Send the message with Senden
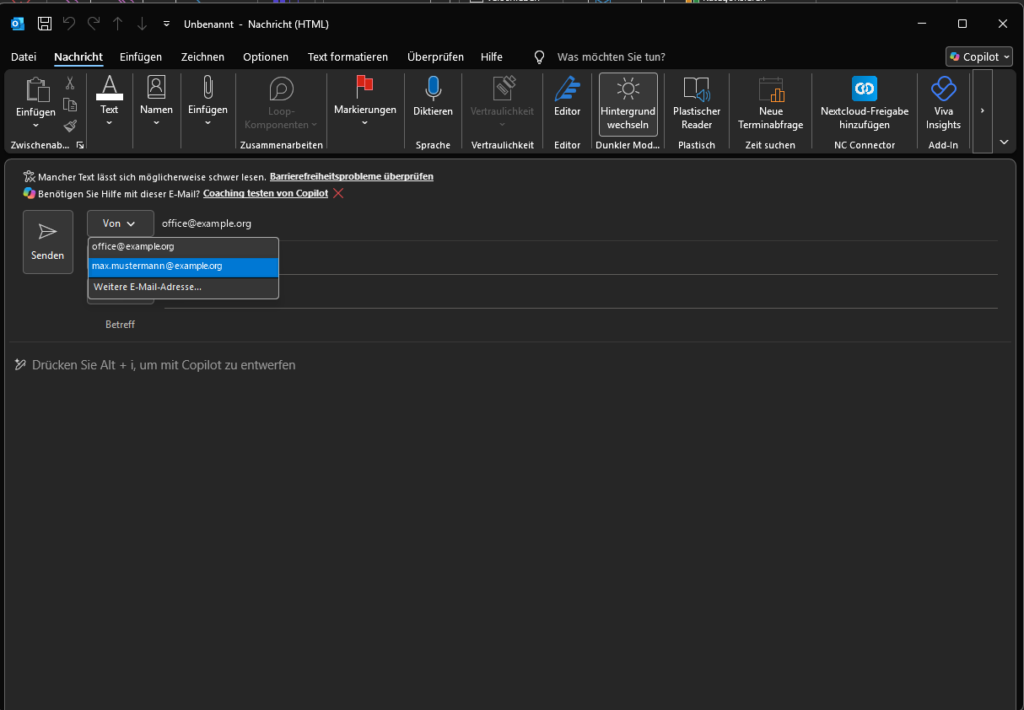 [48, 242]
